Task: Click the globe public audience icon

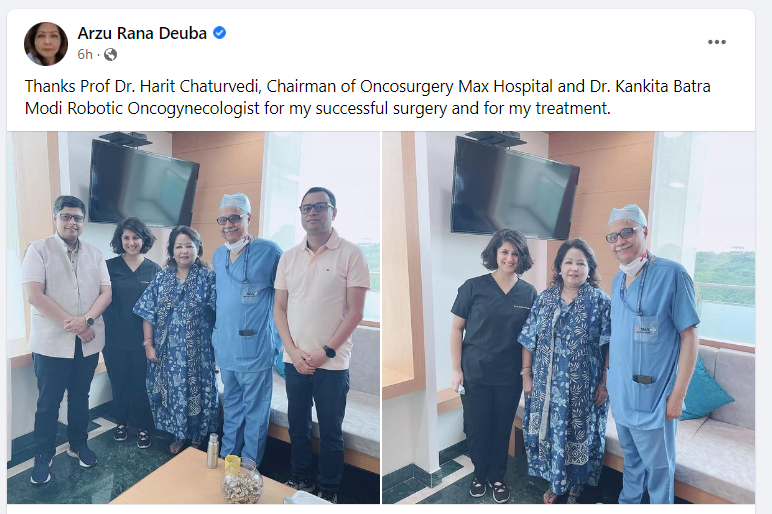Action: tap(111, 54)
